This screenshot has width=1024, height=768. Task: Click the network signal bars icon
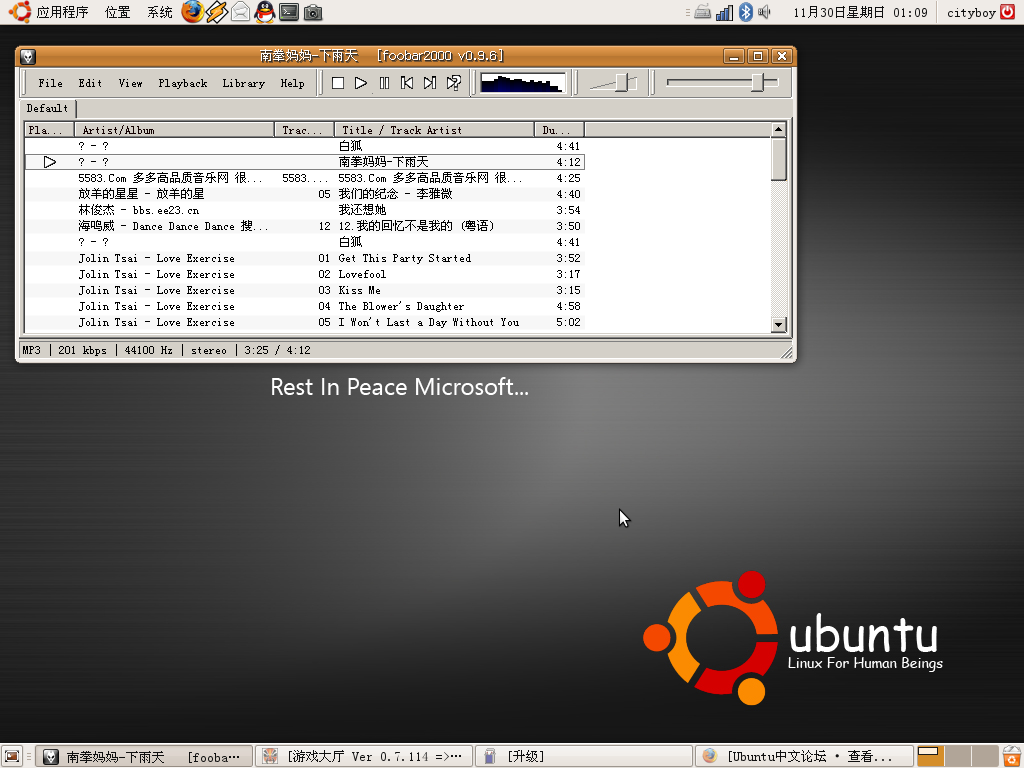[724, 12]
